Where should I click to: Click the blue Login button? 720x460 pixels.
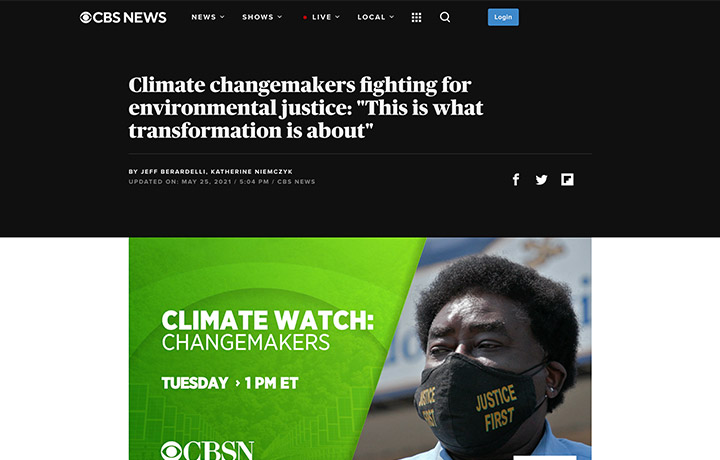tap(503, 17)
